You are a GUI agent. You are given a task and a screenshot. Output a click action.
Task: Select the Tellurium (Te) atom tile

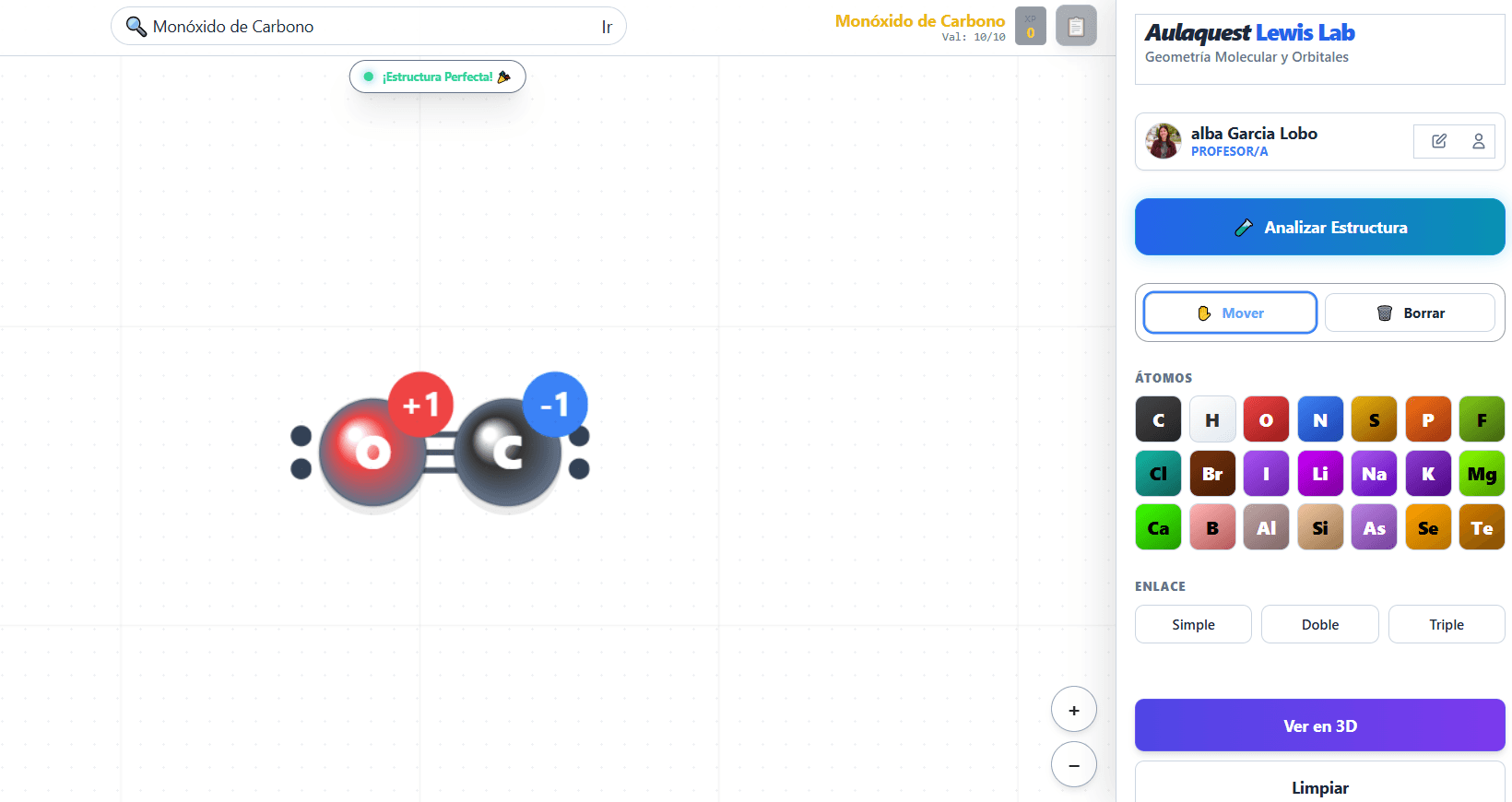coord(1482,527)
